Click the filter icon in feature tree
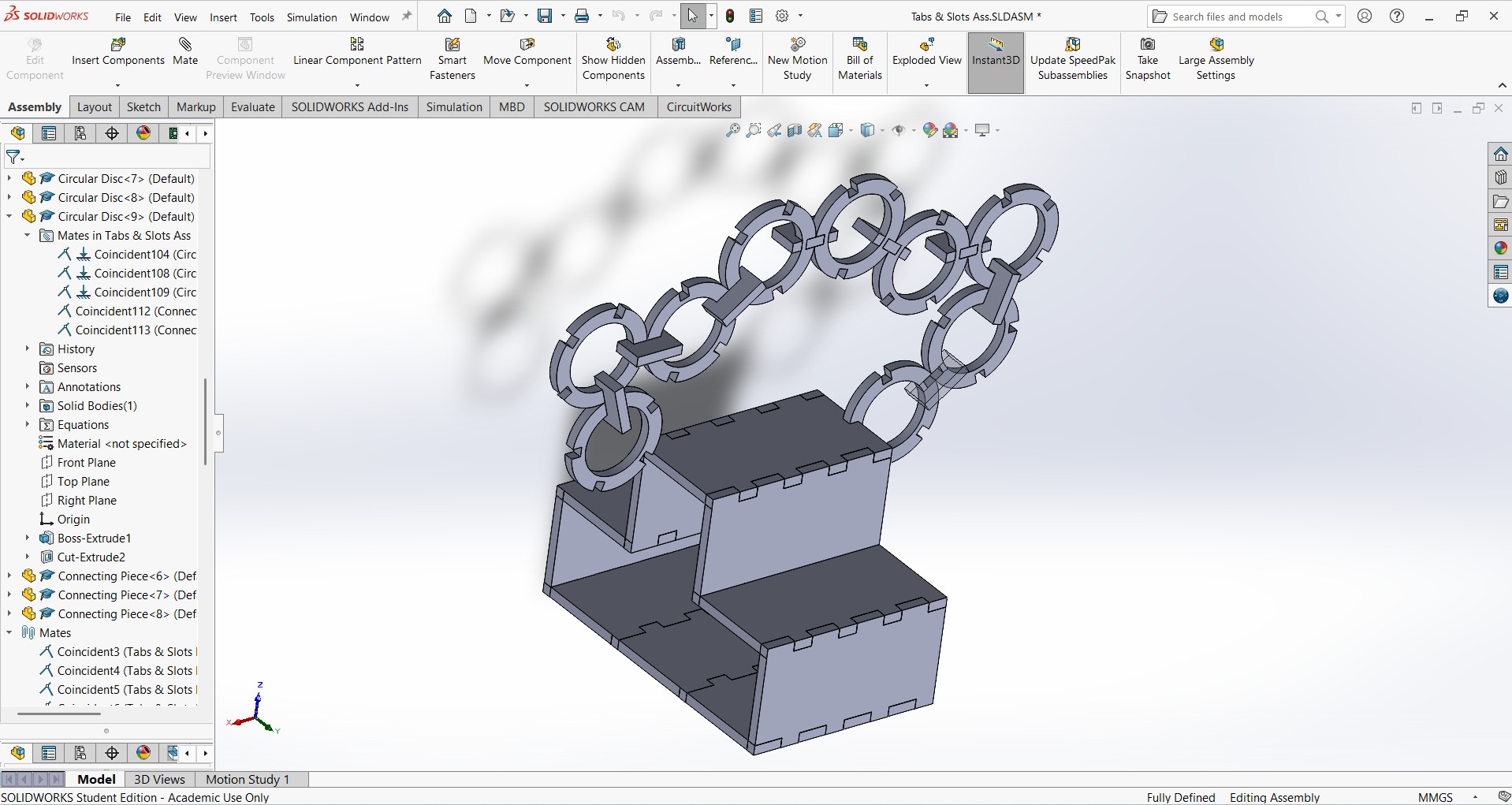Image resolution: width=1512 pixels, height=805 pixels. click(15, 157)
